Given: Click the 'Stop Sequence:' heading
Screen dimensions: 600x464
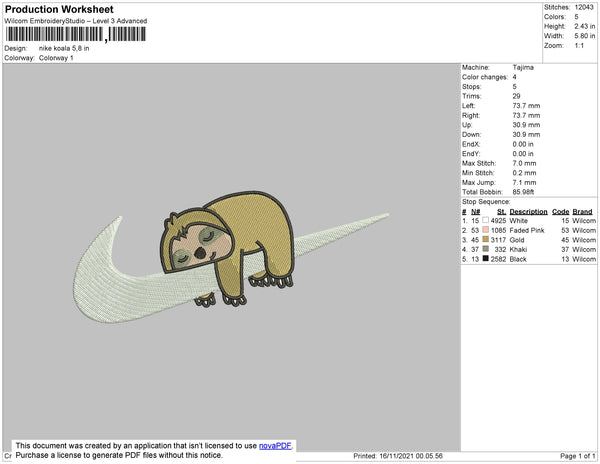Looking at the screenshot, I should [x=486, y=202].
